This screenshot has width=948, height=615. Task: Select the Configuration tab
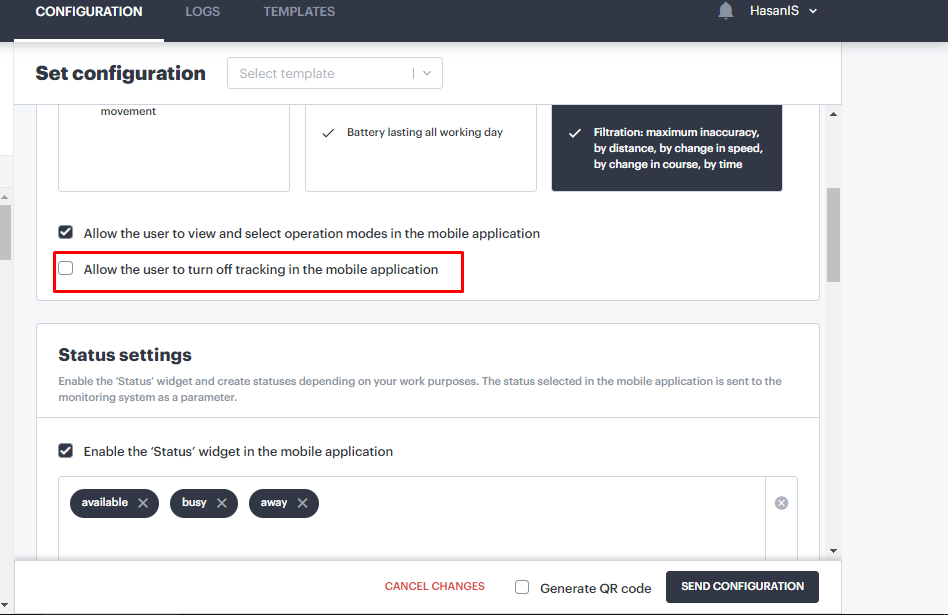click(x=89, y=12)
